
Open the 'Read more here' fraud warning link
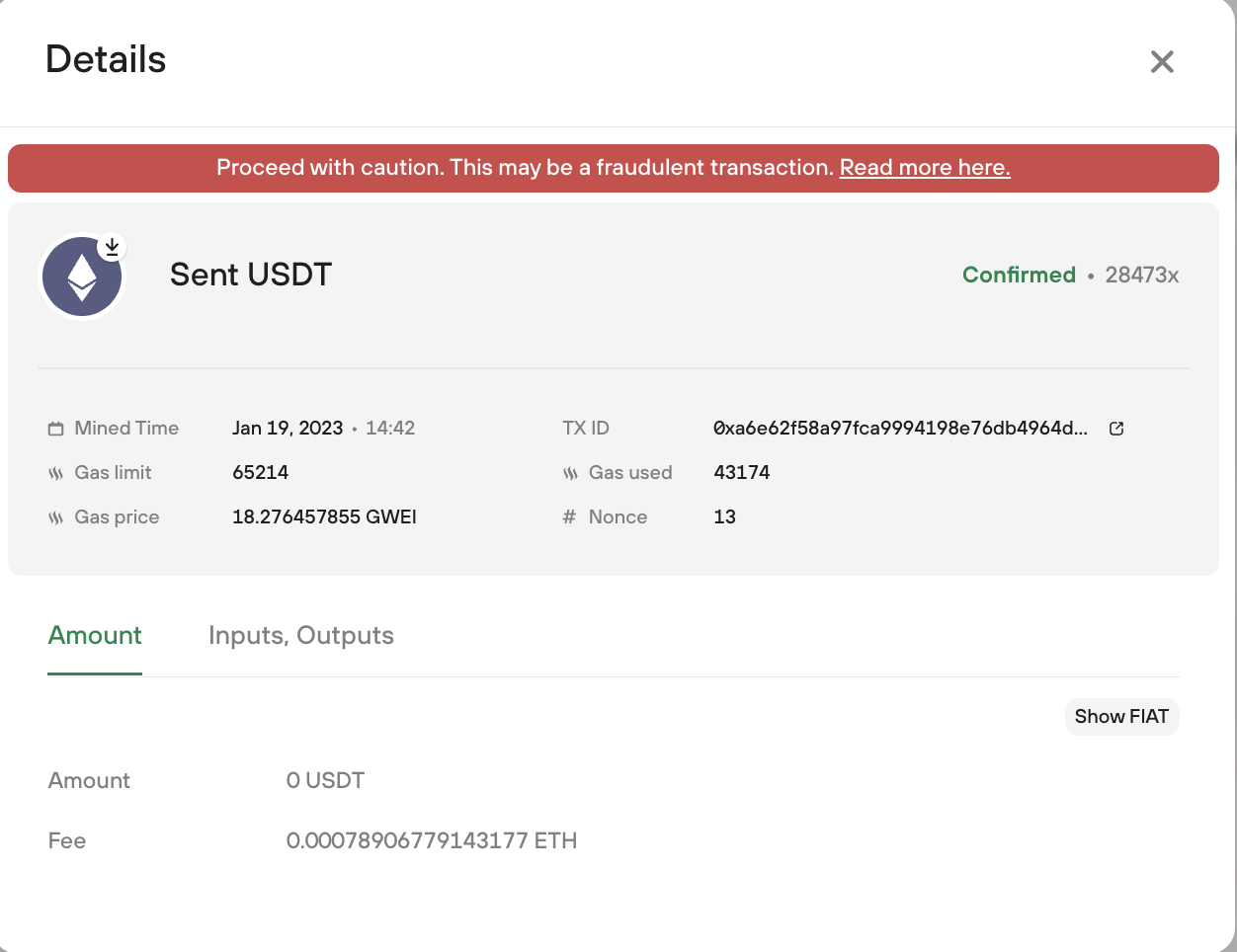point(925,168)
